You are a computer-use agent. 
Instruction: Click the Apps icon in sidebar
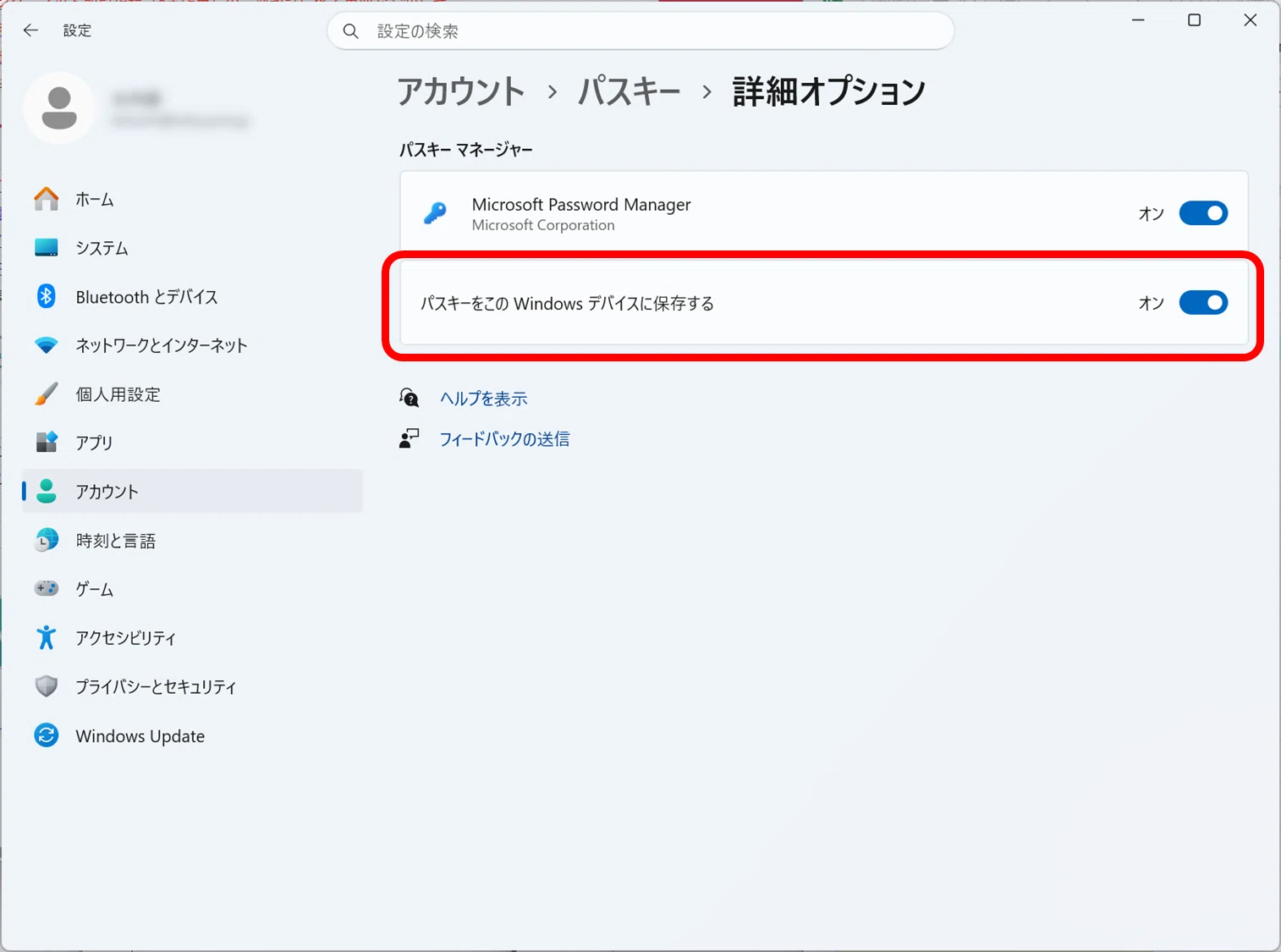47,443
